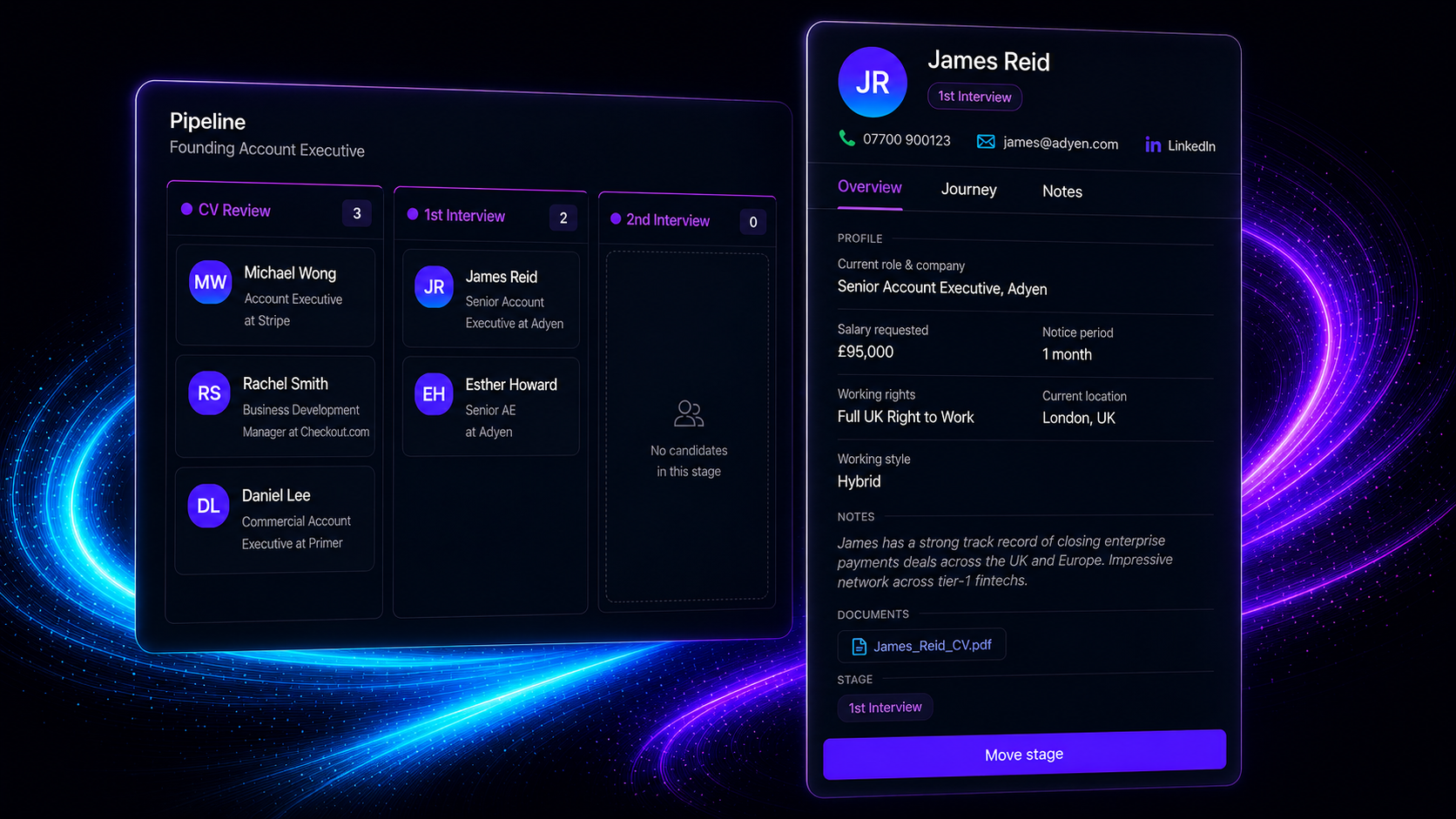1456x819 pixels.
Task: Open James Reid's candidate card in pipeline
Action: [x=490, y=299]
